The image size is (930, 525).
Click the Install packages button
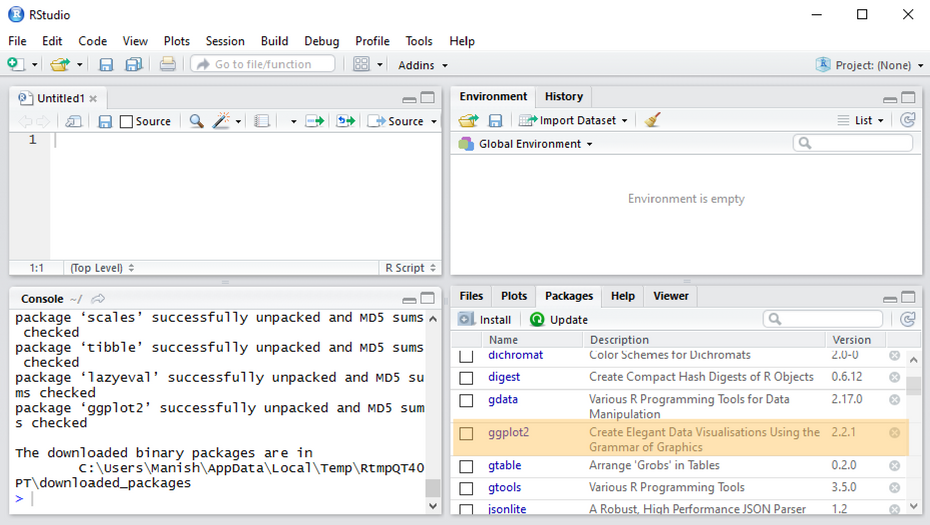tap(485, 319)
